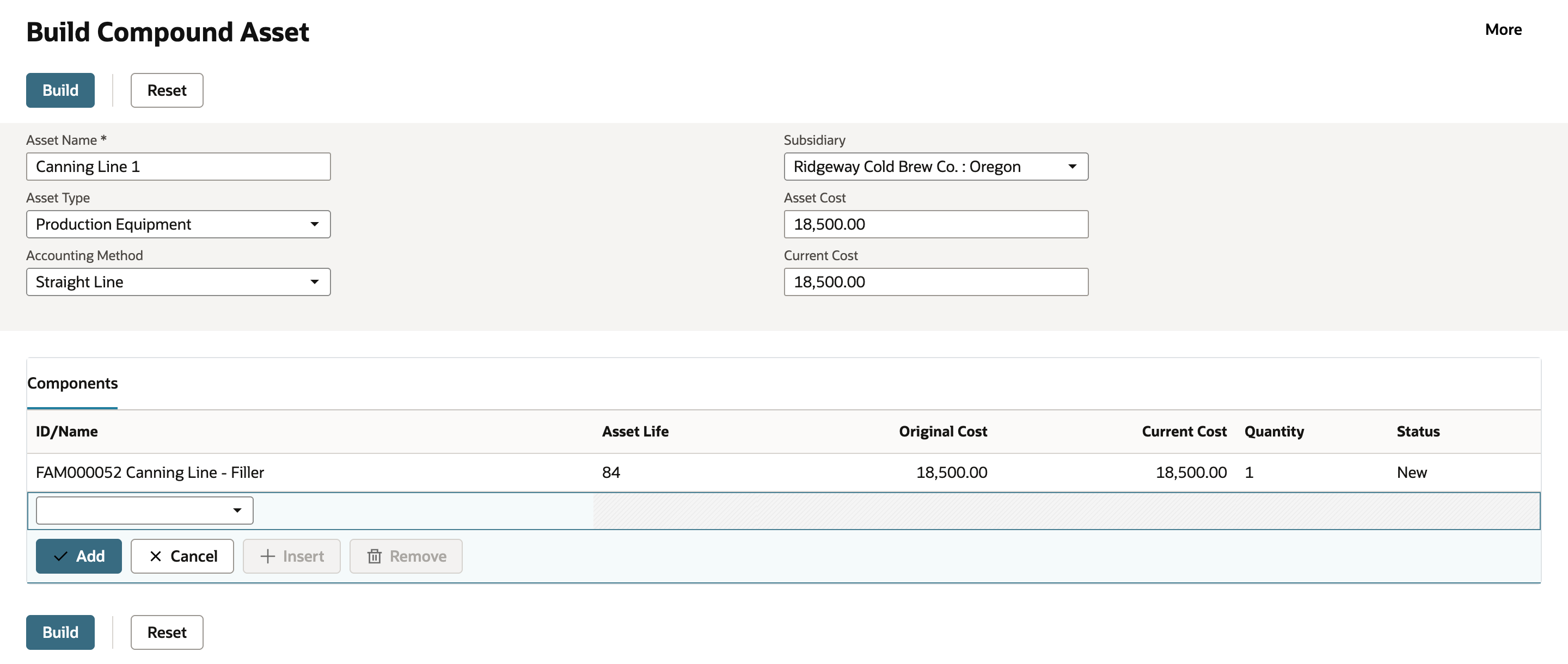This screenshot has height=664, width=1568.
Task: Click the Remove row button
Action: pos(406,556)
